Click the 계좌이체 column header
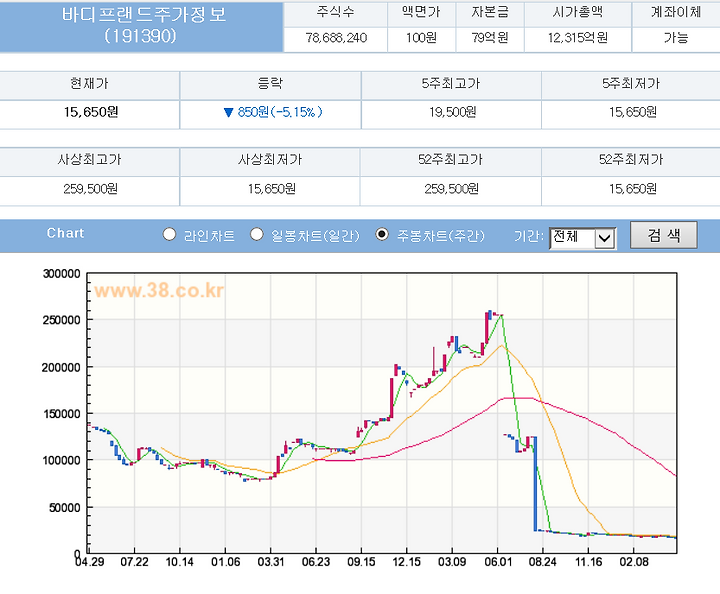Viewport: 720px width, 594px height. (x=676, y=12)
